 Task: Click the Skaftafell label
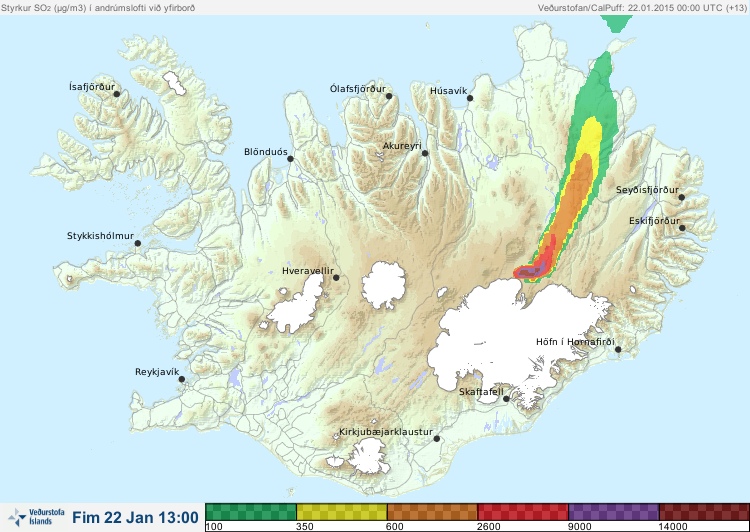coord(481,392)
